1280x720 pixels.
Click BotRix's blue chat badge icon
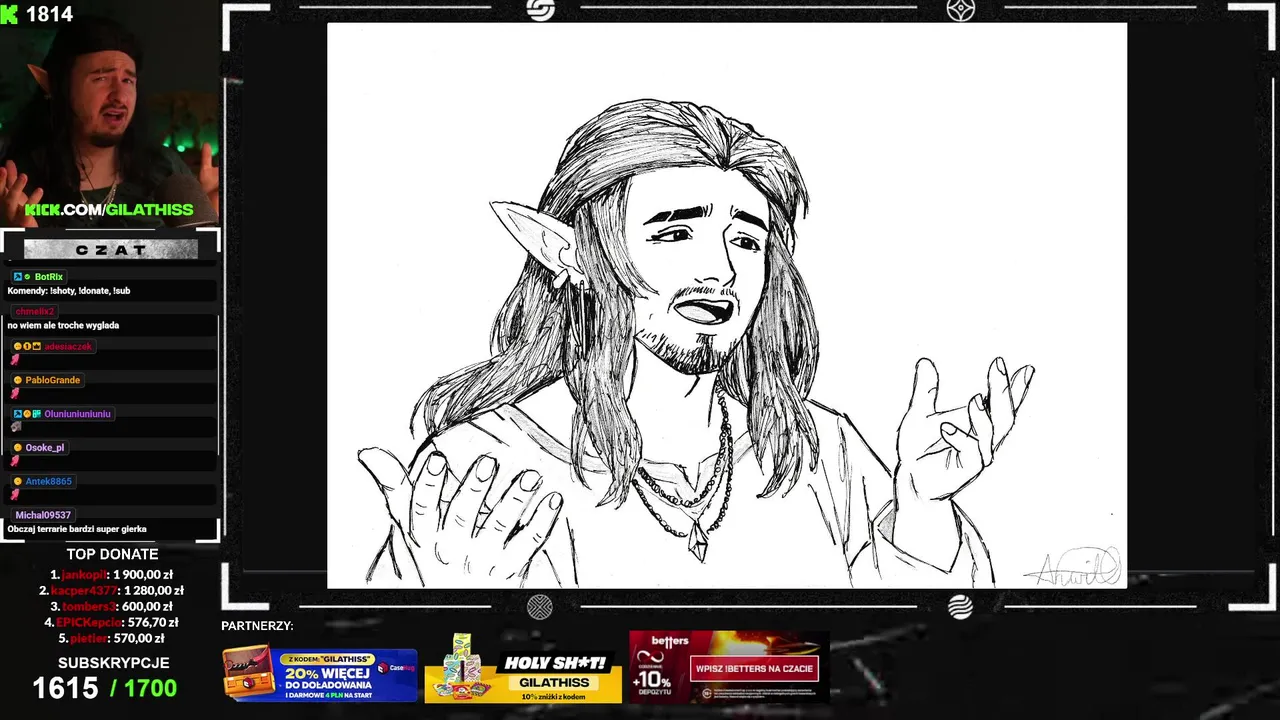coord(17,277)
